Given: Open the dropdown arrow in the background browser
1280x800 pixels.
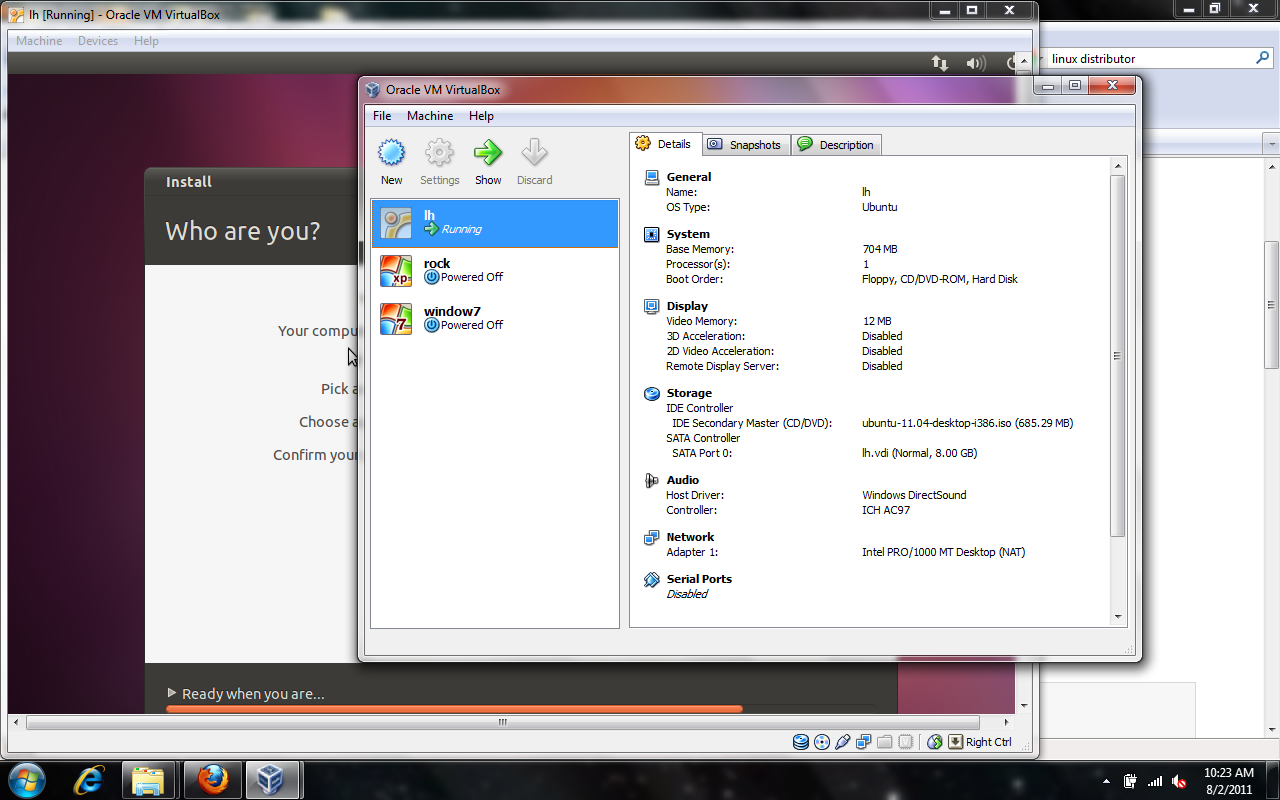Looking at the screenshot, I should tap(1272, 145).
